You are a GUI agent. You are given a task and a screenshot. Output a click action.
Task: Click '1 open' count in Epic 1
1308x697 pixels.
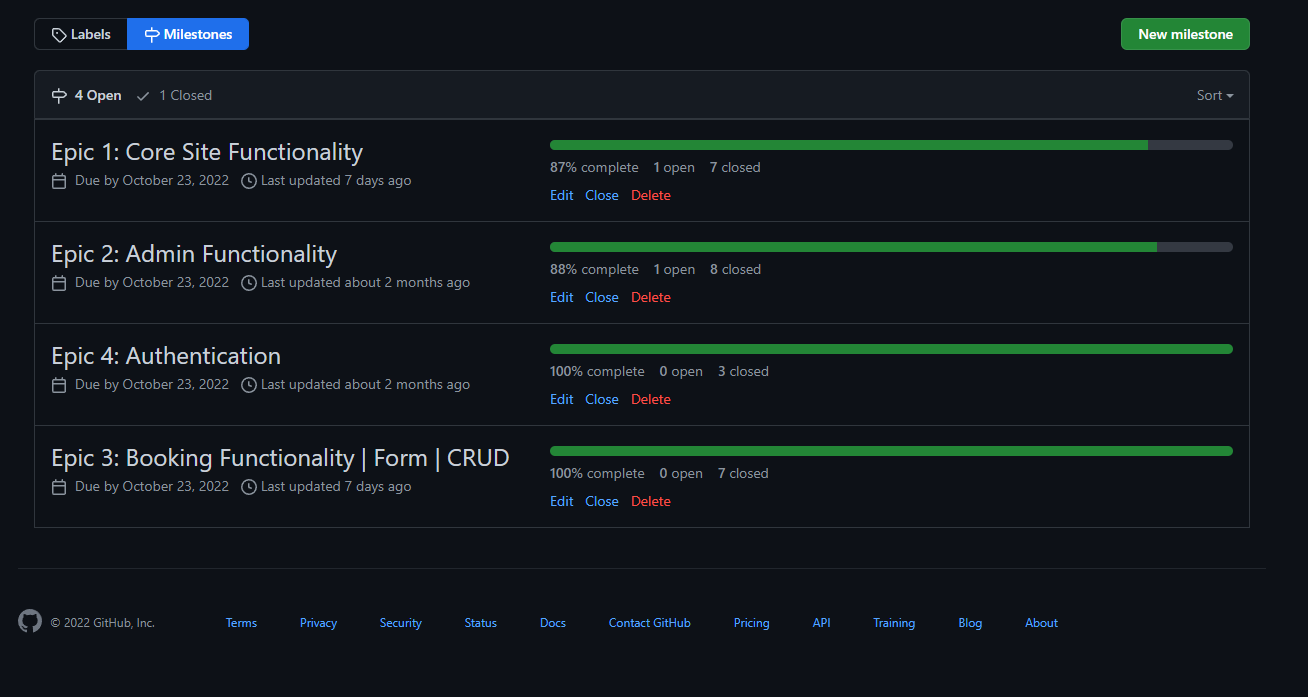[674, 167]
